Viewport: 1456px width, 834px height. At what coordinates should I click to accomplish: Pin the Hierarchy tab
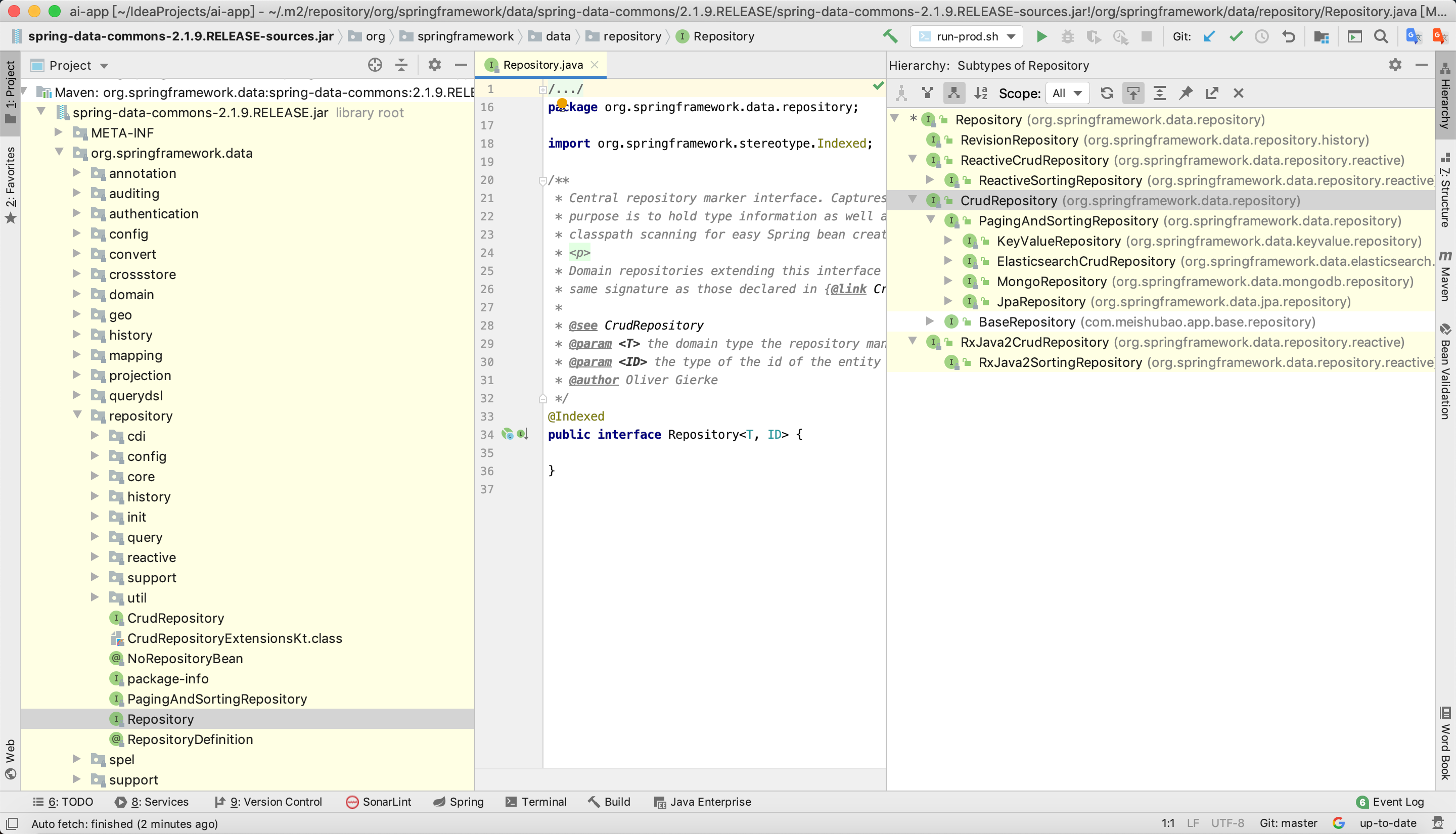[x=1186, y=93]
